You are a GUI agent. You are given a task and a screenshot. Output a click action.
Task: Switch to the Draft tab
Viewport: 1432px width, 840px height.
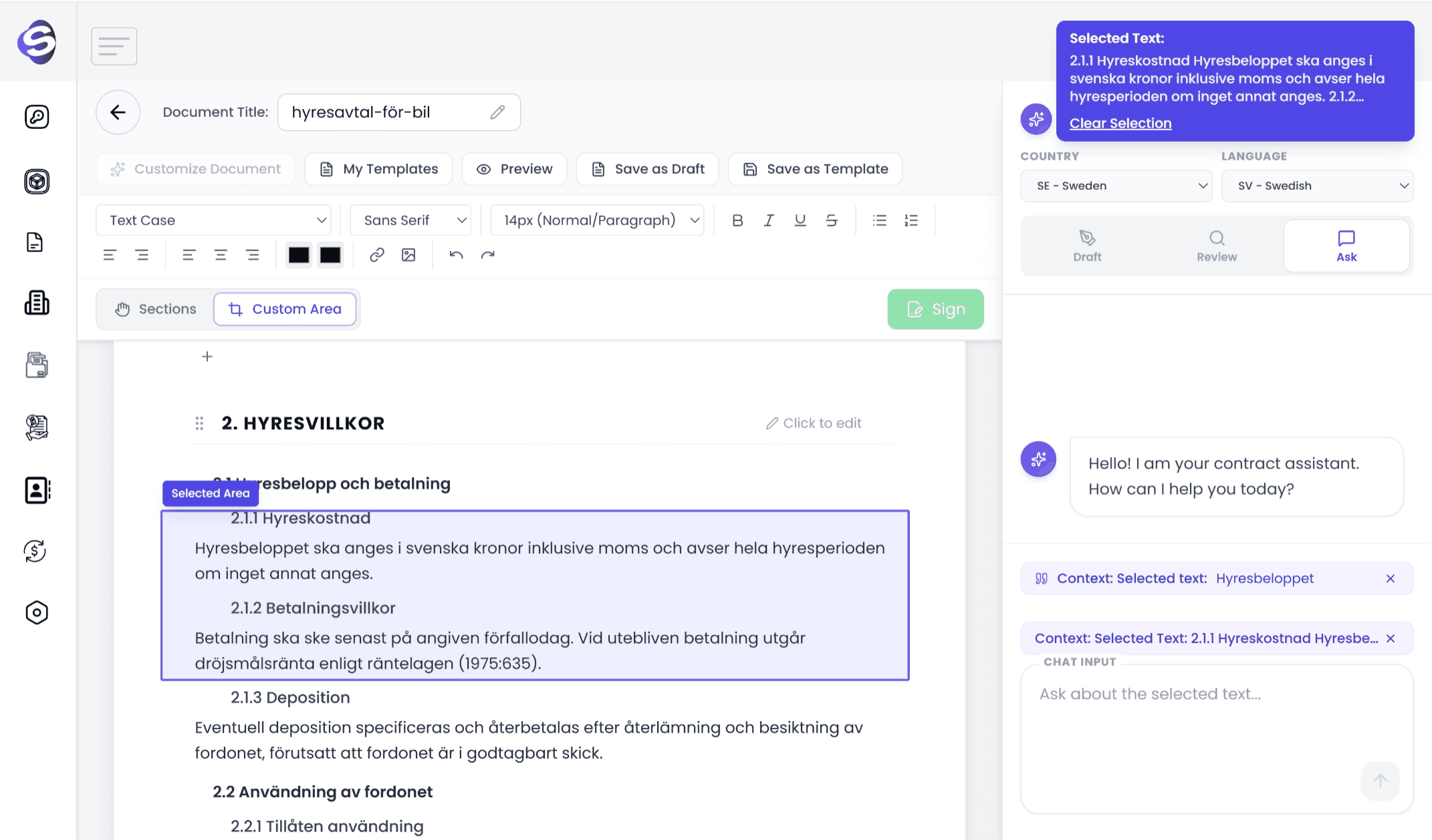1087,246
